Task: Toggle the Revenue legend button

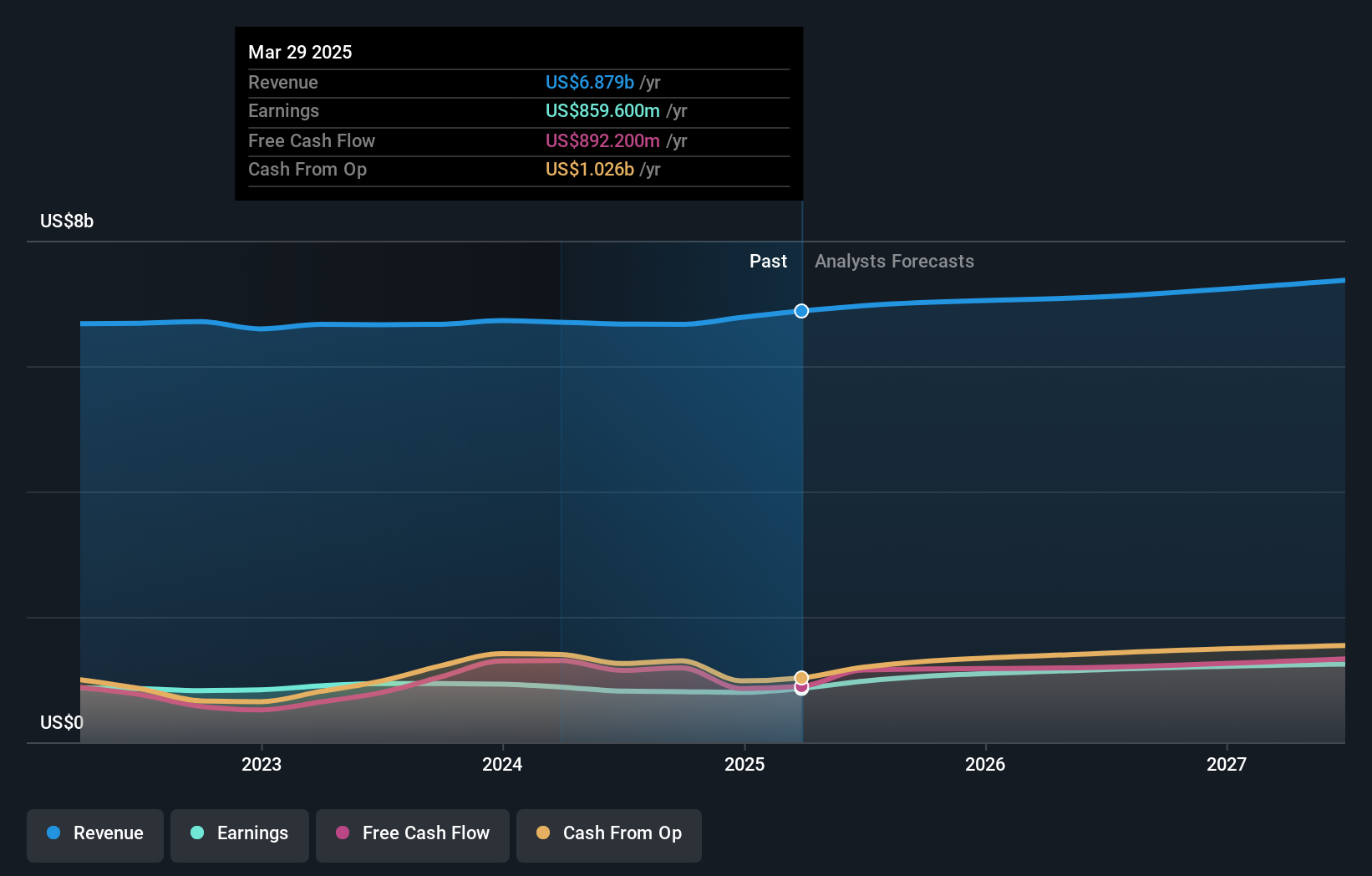Action: tap(95, 835)
